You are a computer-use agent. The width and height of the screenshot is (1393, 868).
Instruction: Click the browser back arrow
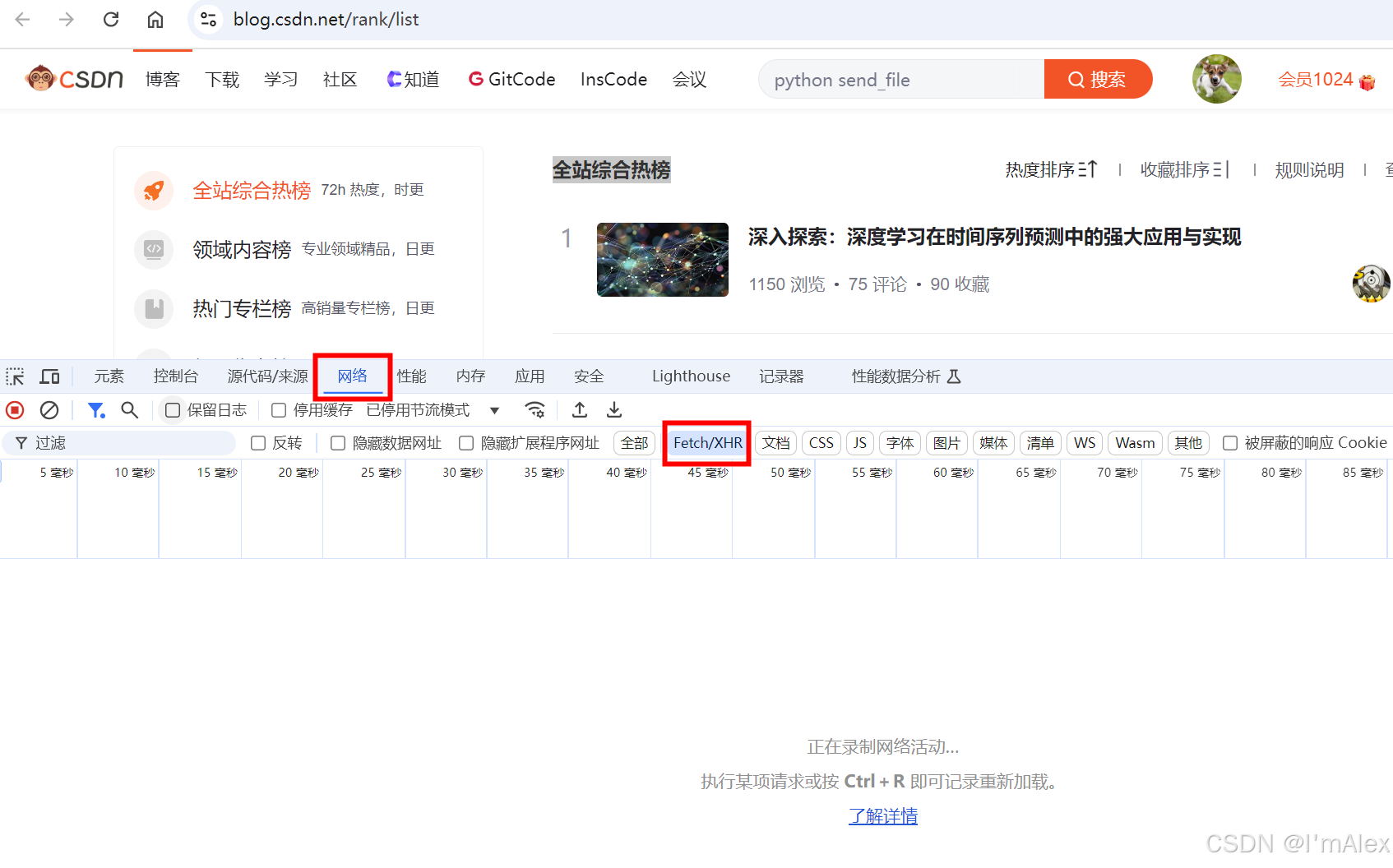click(x=22, y=19)
